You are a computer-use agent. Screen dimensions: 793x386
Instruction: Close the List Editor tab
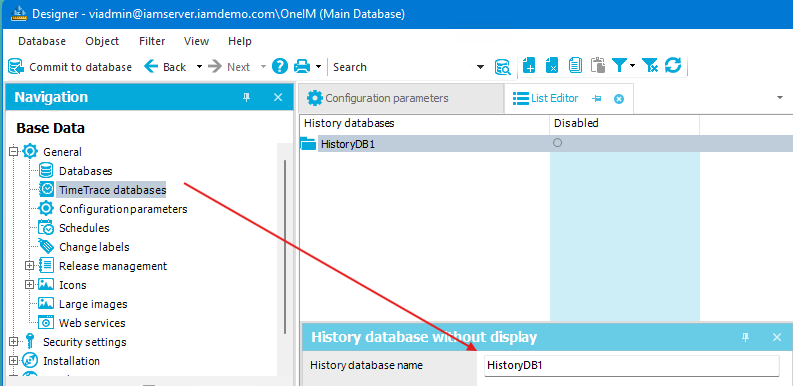[619, 99]
